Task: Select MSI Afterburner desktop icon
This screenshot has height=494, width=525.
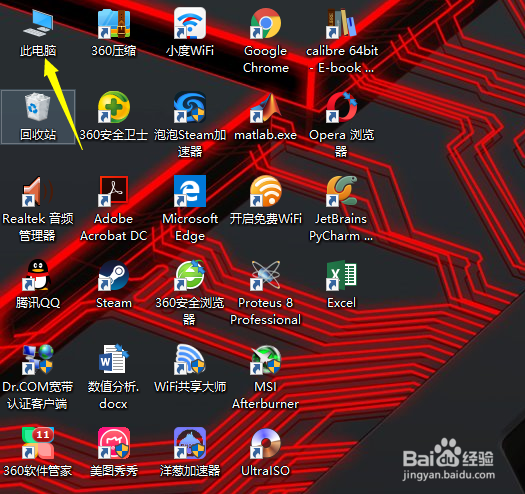Action: pos(266,359)
